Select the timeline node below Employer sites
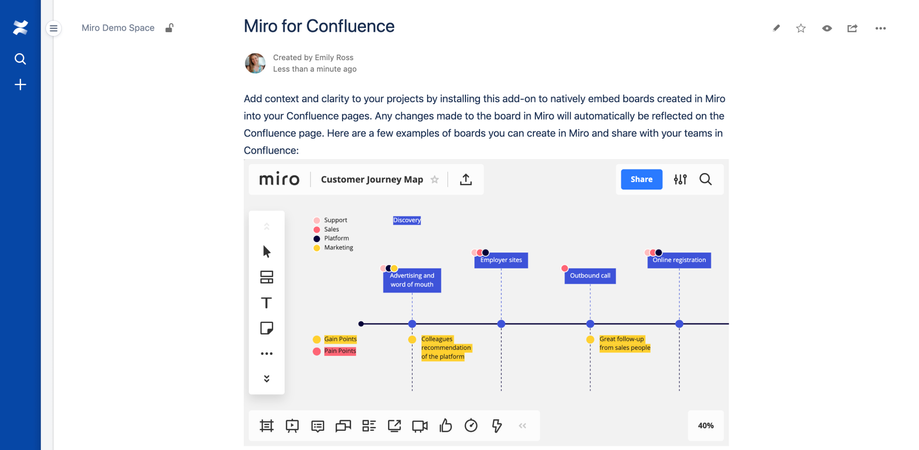919x450 pixels. click(501, 324)
